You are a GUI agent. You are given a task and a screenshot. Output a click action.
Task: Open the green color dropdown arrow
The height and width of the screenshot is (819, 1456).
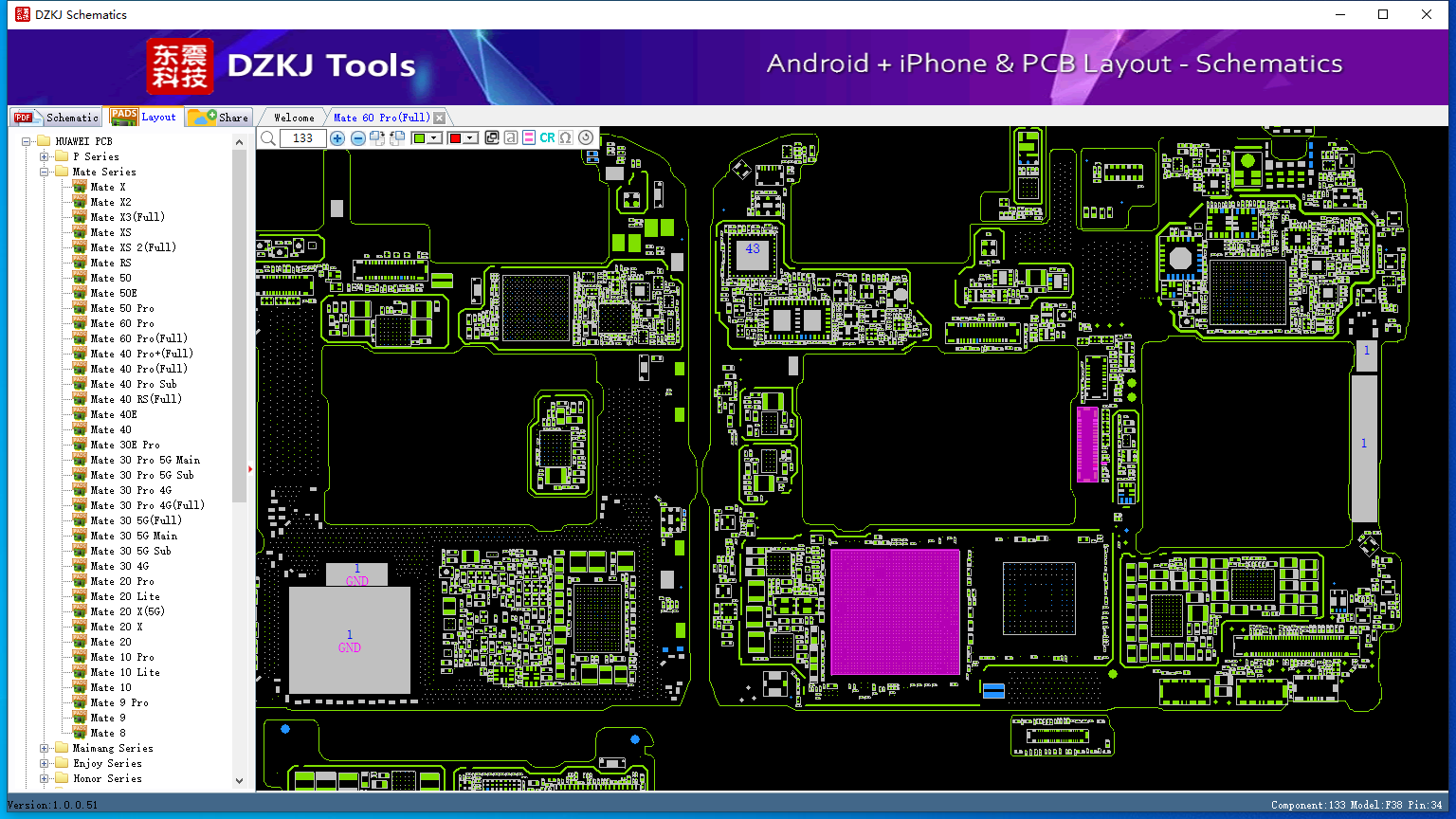pyautogui.click(x=434, y=138)
